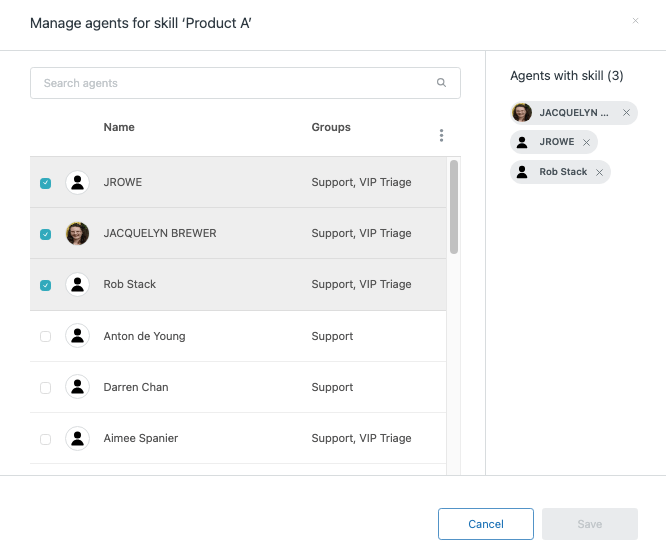Remove JROWE chip from agents with skill
666x556 pixels.
coord(586,142)
